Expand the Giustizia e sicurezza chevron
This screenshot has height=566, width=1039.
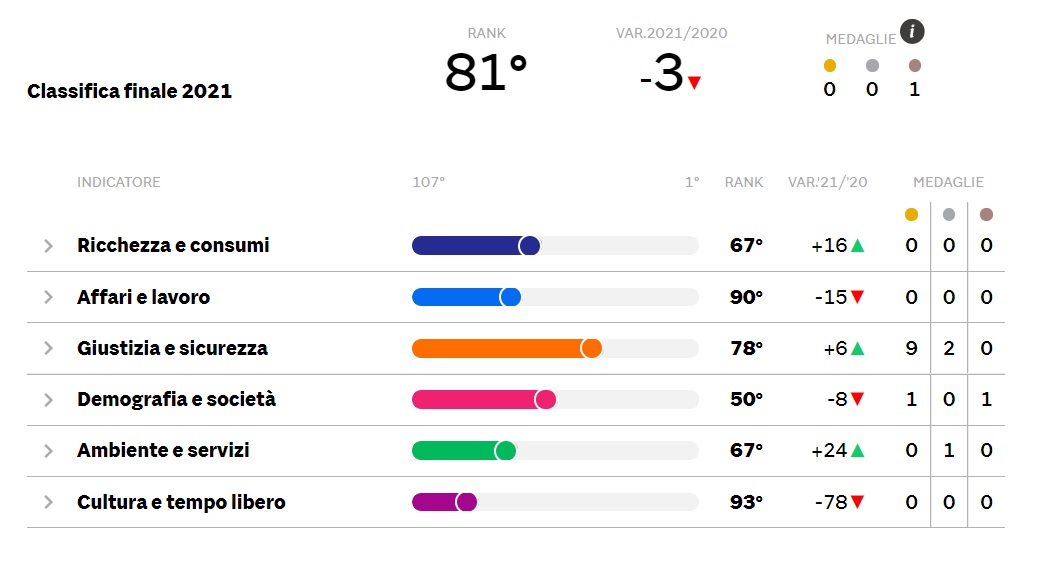48,348
